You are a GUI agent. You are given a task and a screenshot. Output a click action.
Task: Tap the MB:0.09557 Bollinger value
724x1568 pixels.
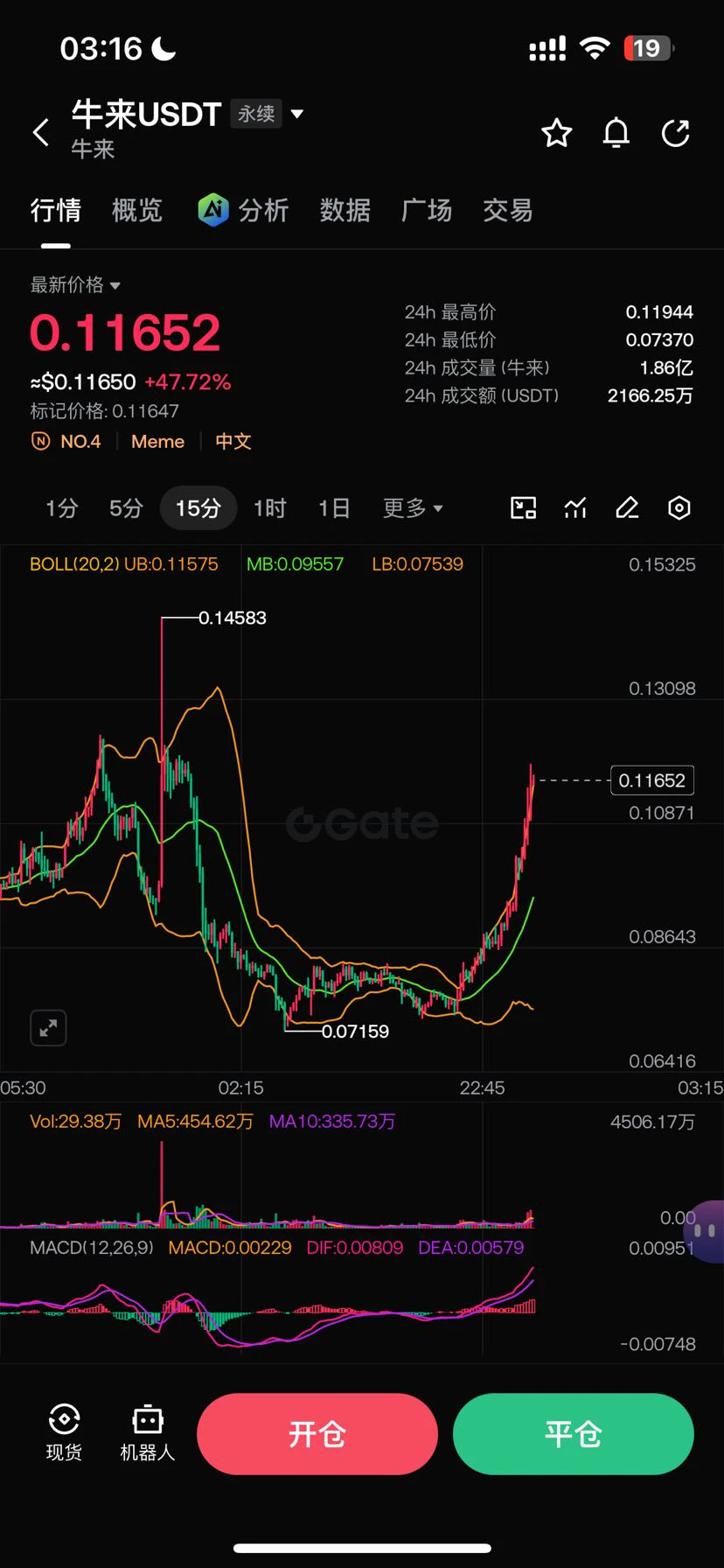(x=296, y=564)
